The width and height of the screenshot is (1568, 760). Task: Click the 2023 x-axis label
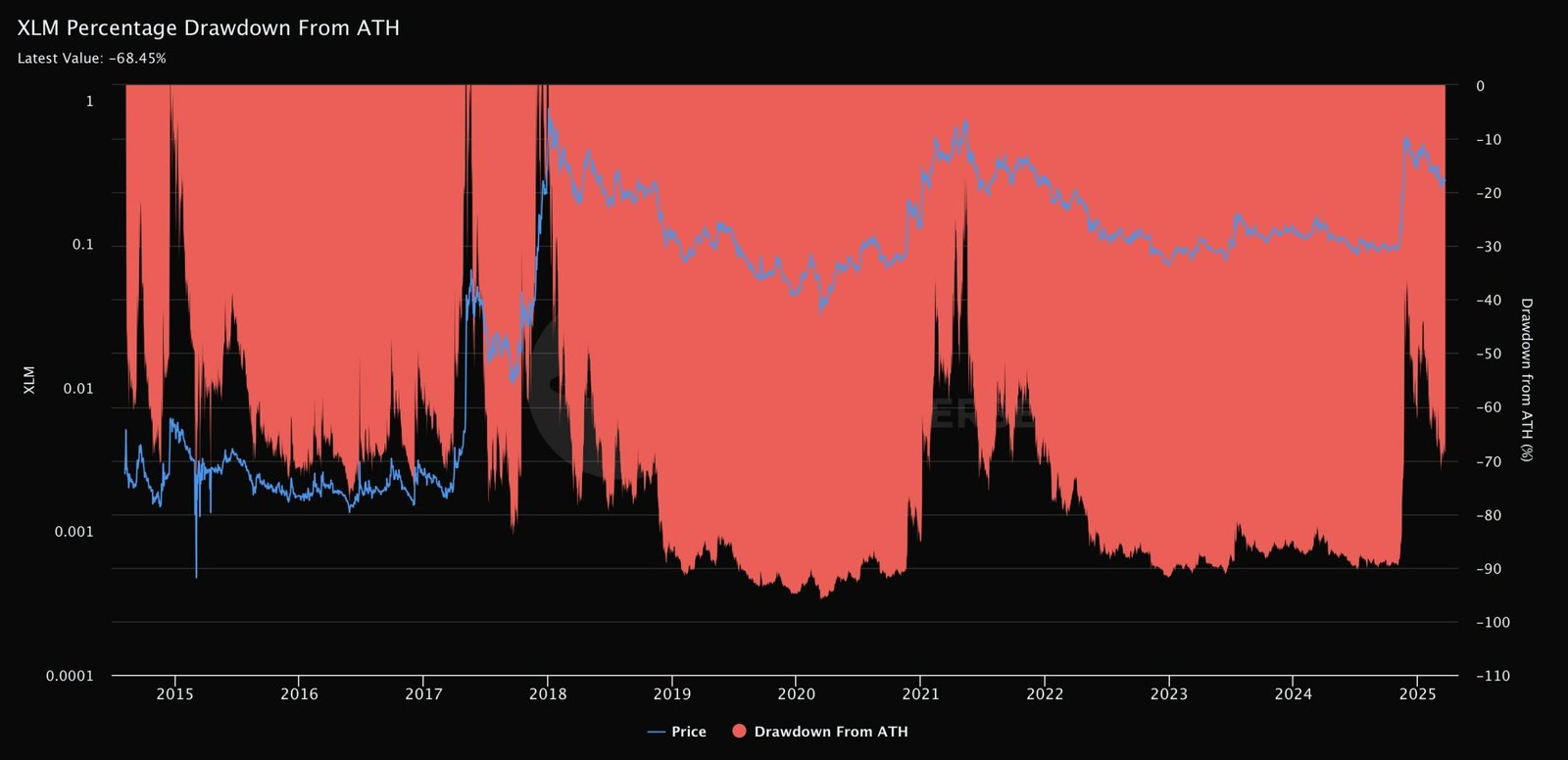[1168, 694]
